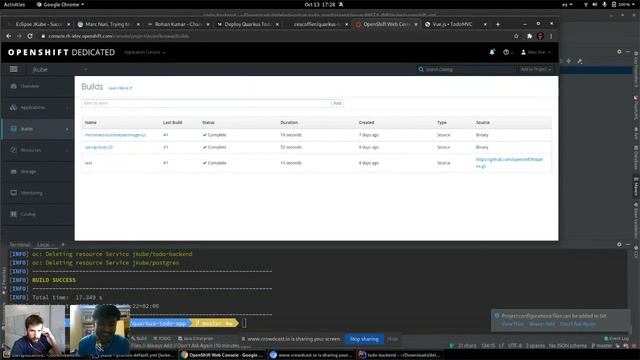Screen dimensions: 640x360
Task: Open the jkube project selector dropdown
Action: pyautogui.click(x=60, y=69)
